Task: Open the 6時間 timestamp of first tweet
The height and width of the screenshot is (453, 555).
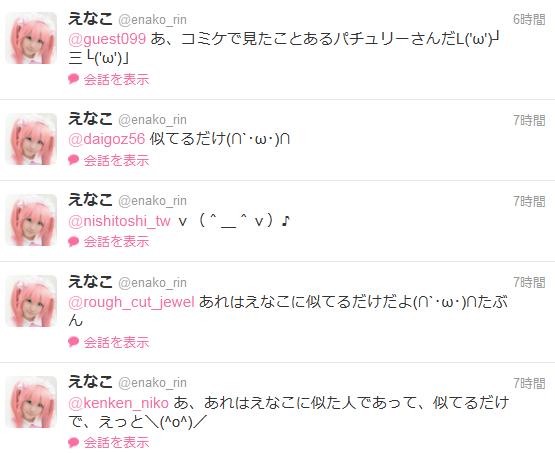Action: click(x=529, y=19)
